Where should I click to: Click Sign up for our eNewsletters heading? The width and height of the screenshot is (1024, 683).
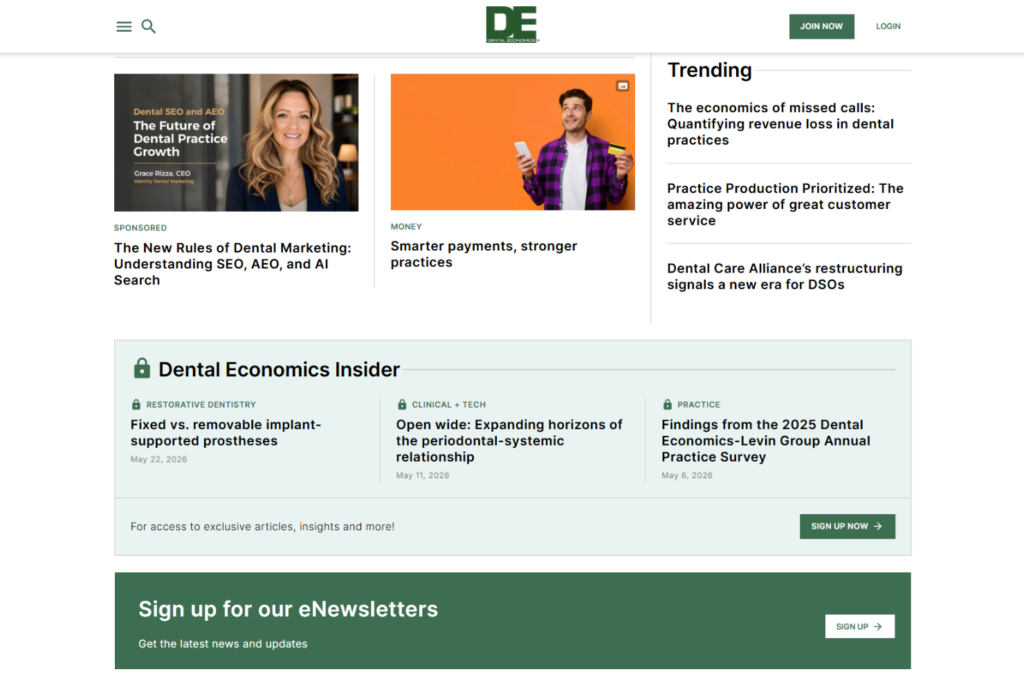tap(288, 609)
